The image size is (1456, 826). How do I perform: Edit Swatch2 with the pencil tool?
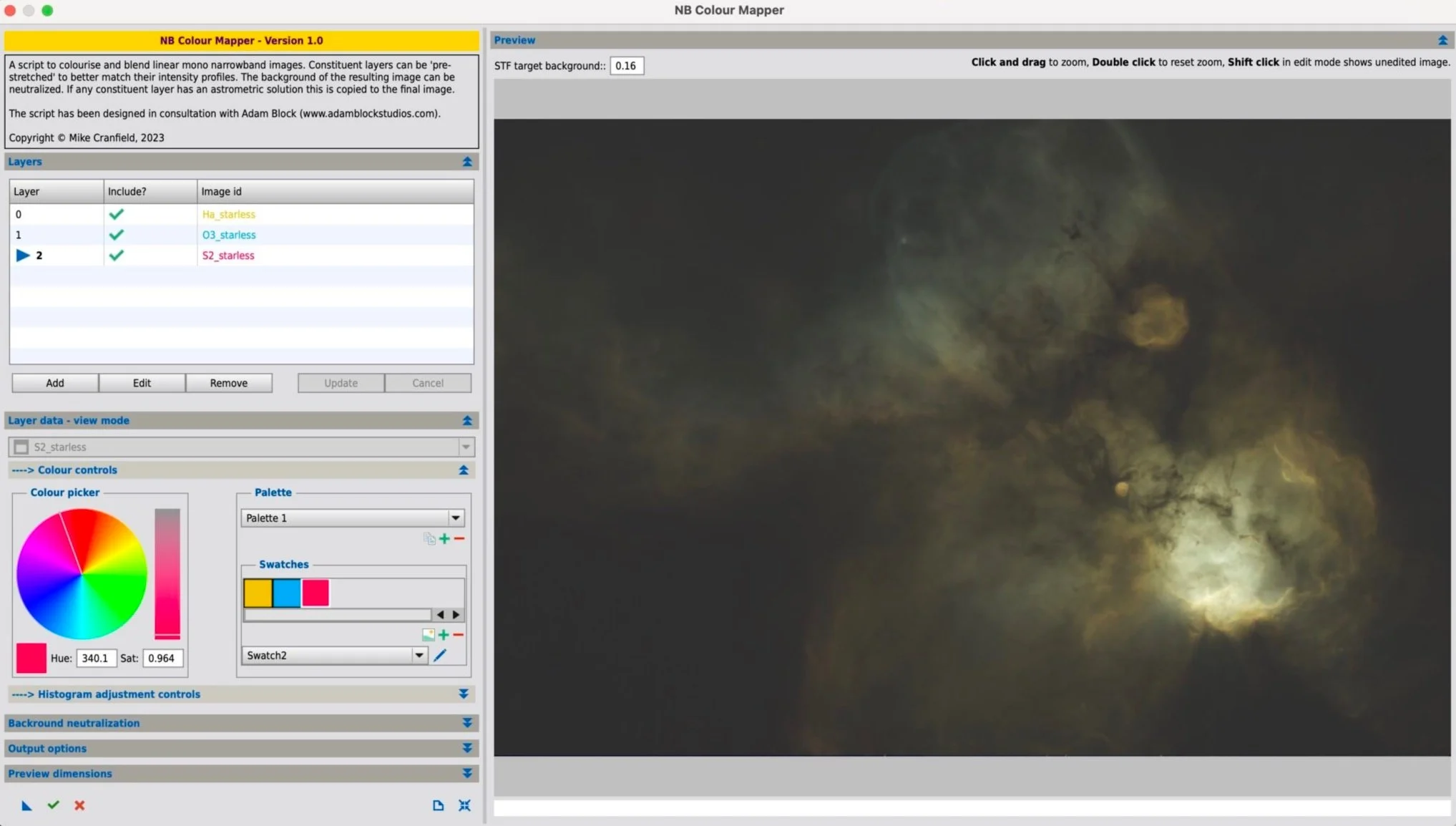[441, 655]
